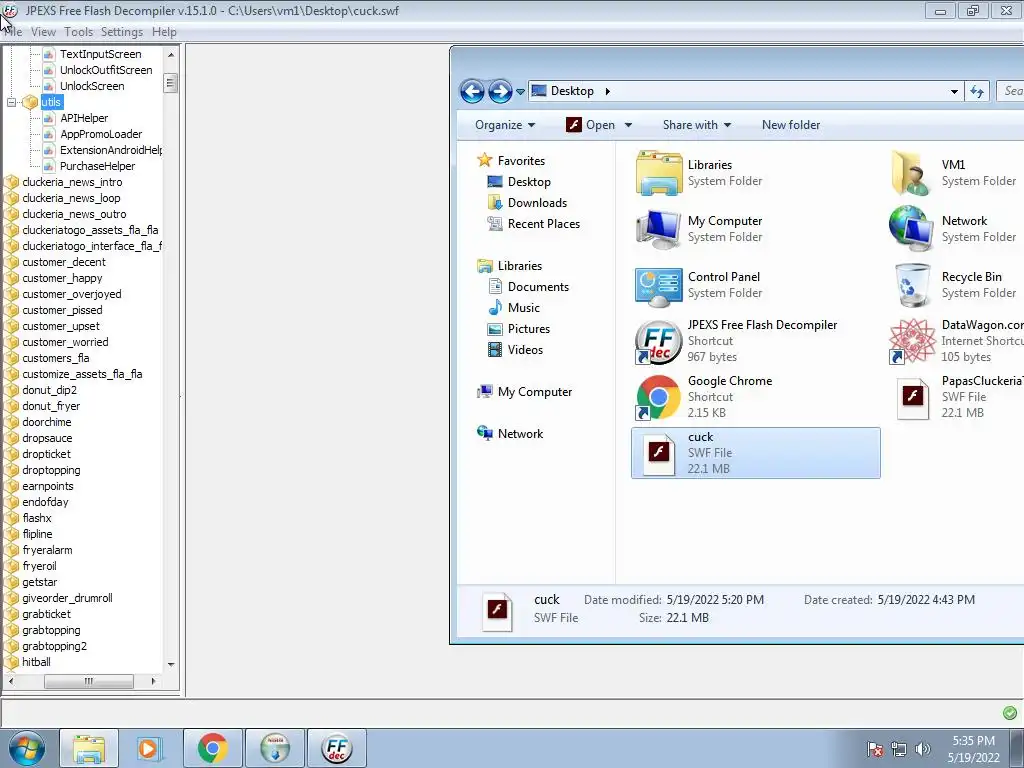Click the Explorer refresh button
The width and height of the screenshot is (1024, 768).
coord(977,91)
